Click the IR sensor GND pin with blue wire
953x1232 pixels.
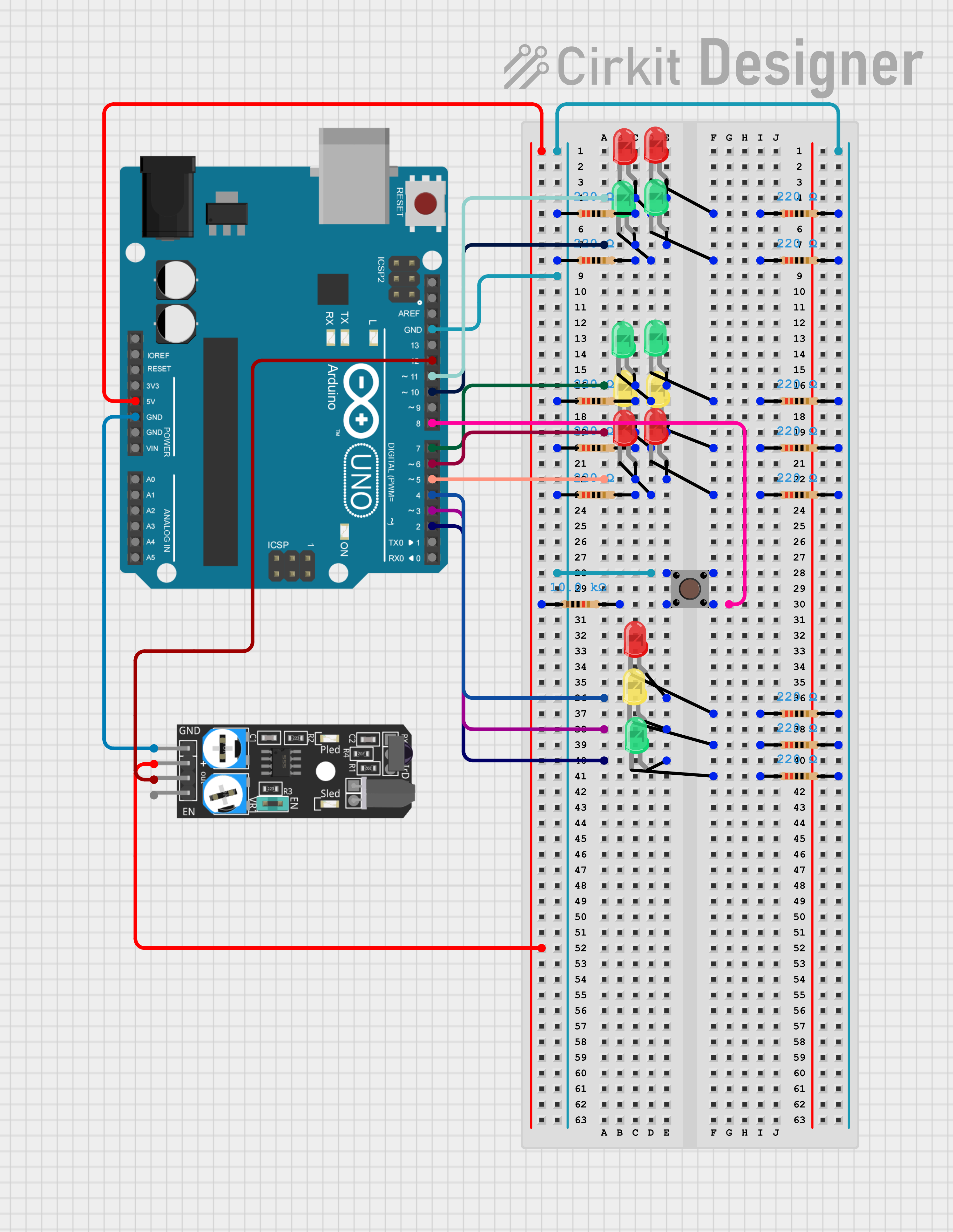click(154, 749)
